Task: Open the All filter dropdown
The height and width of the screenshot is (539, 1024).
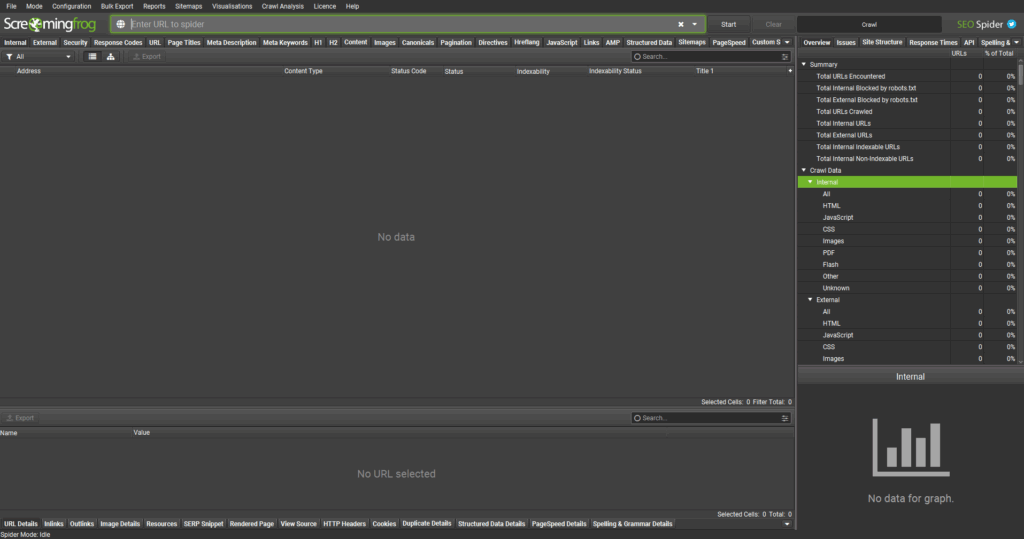Action: (x=39, y=57)
